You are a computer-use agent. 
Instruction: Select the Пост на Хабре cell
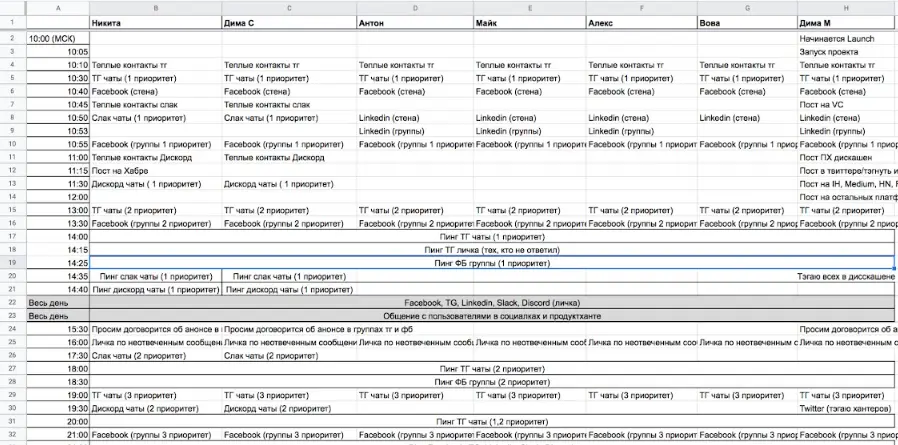[156, 171]
